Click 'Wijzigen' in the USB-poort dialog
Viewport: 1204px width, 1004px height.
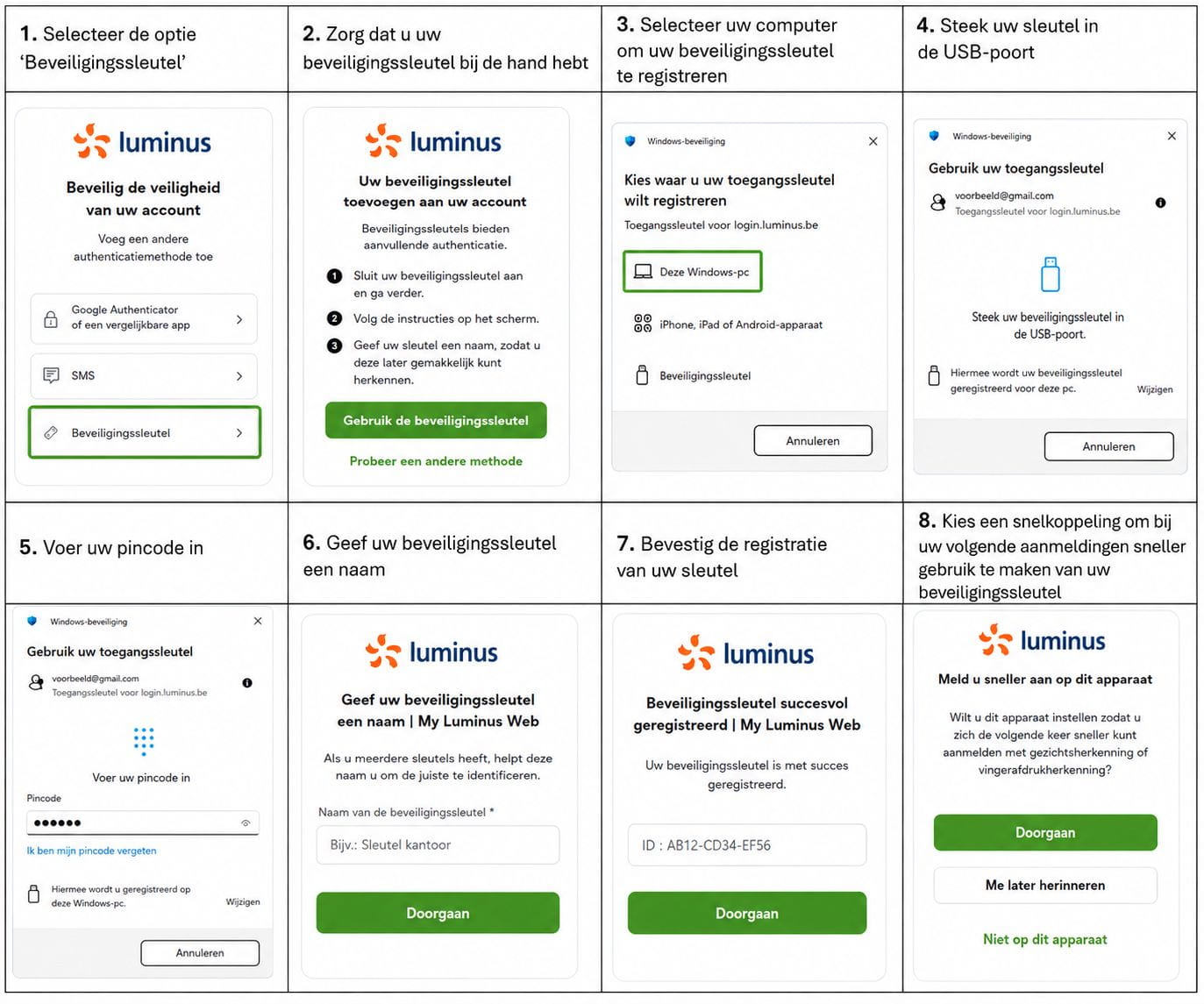[1155, 389]
